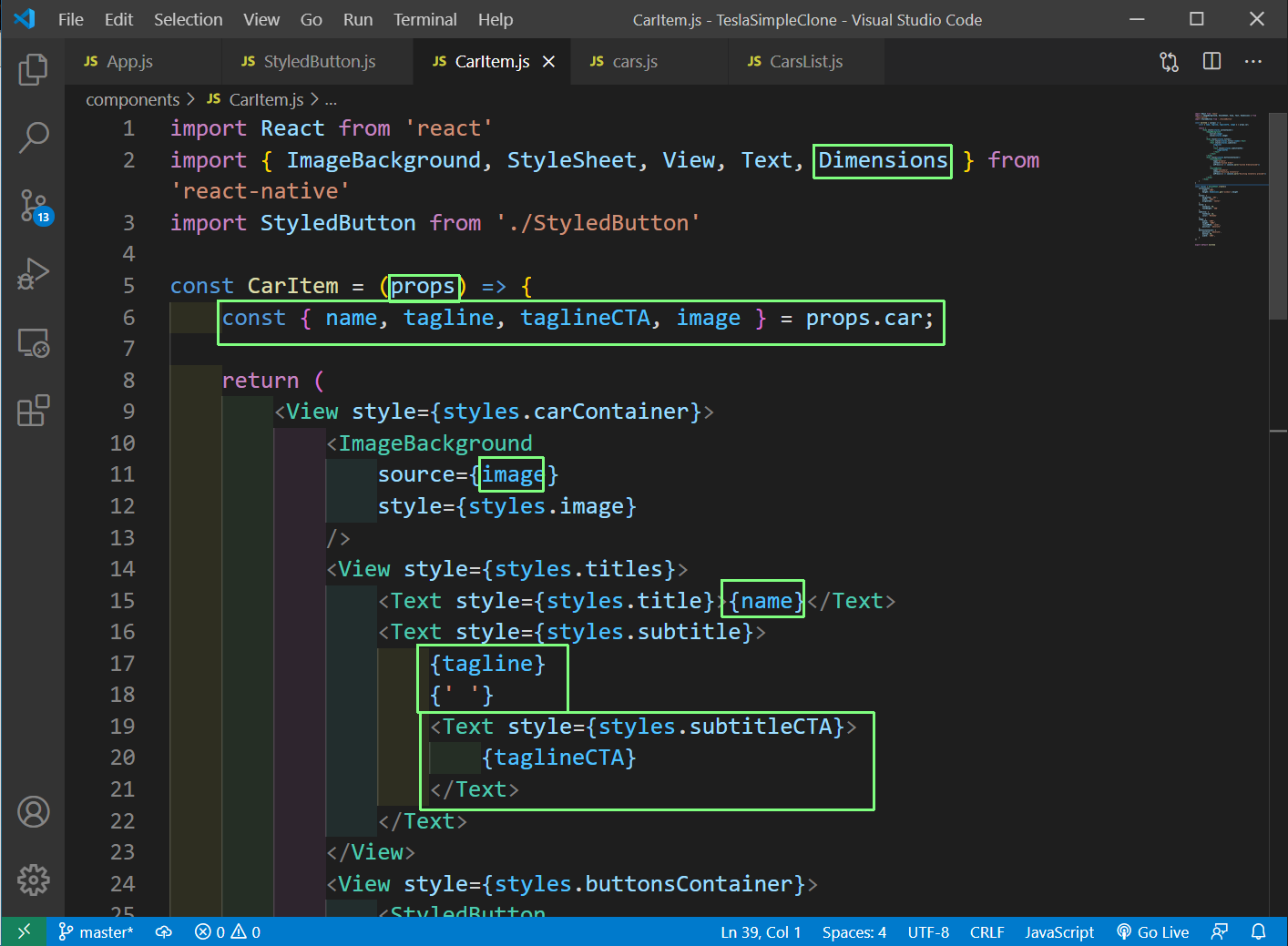The image size is (1288, 946).
Task: Click the code minimap preview
Action: [1230, 178]
